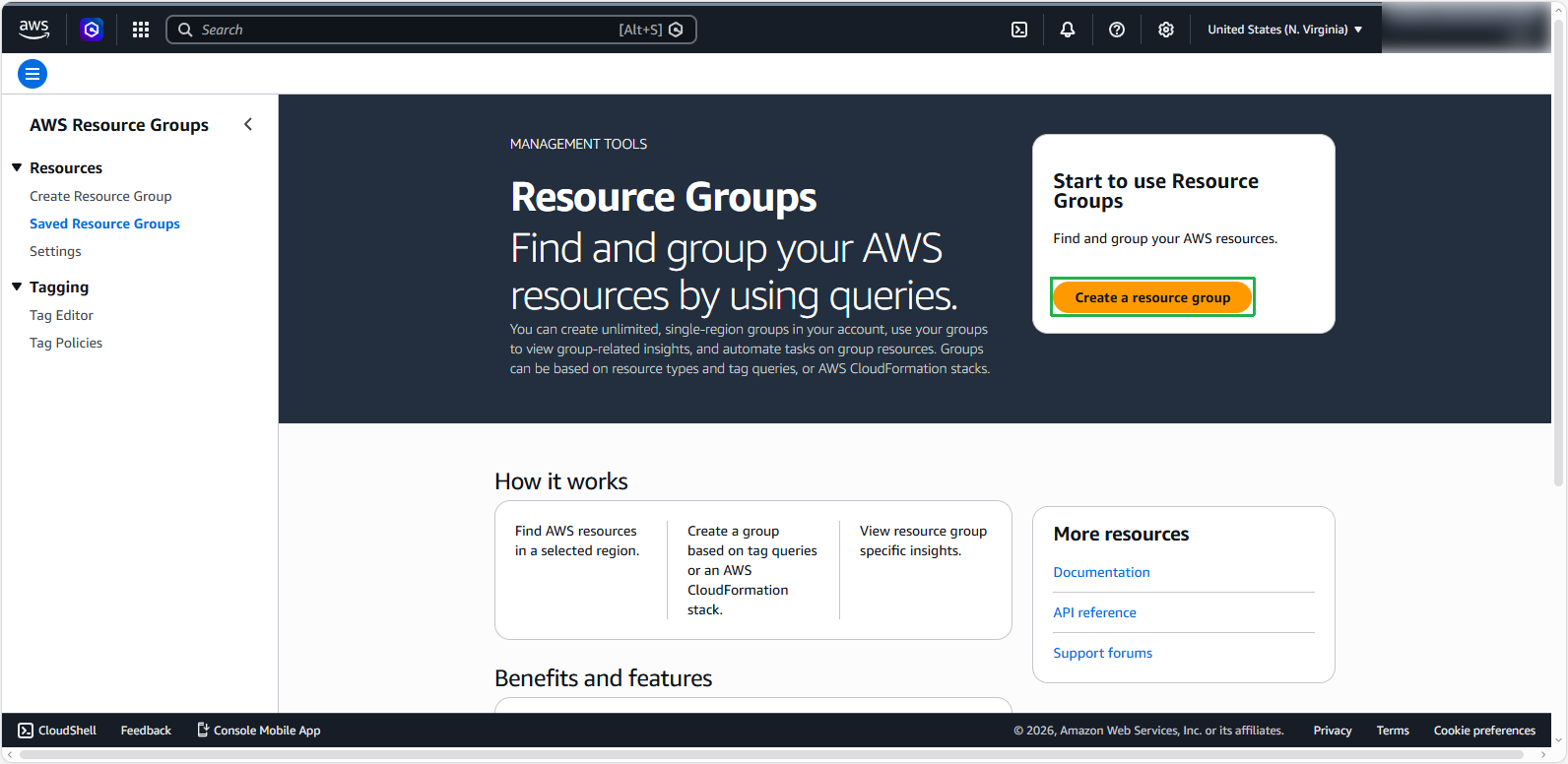Click the scroll down arrow of page scrollbar
The height and width of the screenshot is (764, 1568).
(x=1559, y=740)
